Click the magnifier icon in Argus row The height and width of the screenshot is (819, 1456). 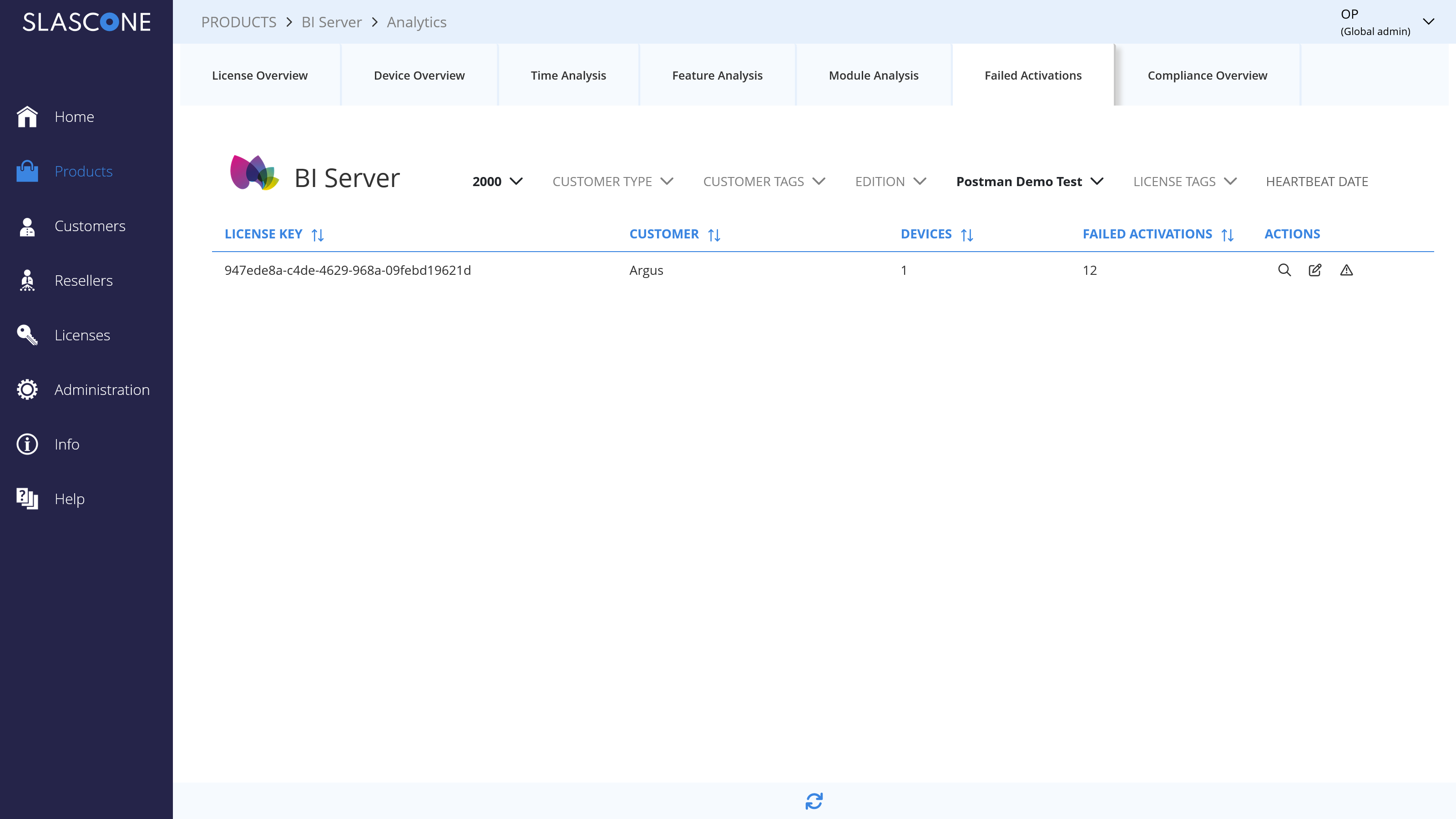(x=1284, y=270)
